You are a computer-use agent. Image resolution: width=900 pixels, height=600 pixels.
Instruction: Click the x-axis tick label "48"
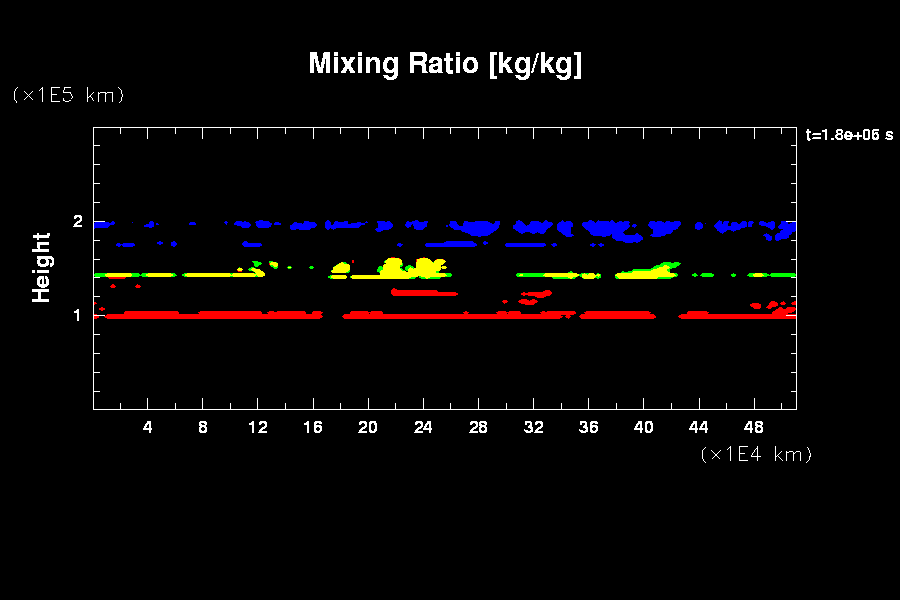point(753,428)
